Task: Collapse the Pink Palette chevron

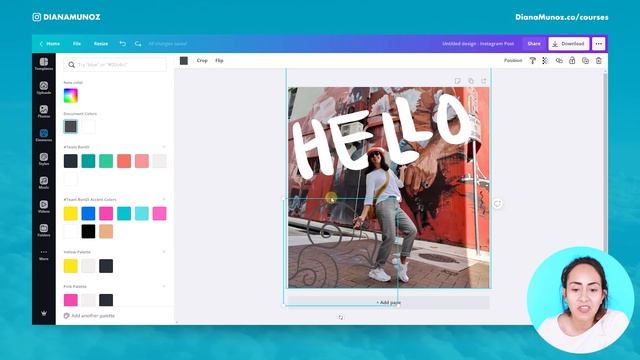Action: [164, 286]
